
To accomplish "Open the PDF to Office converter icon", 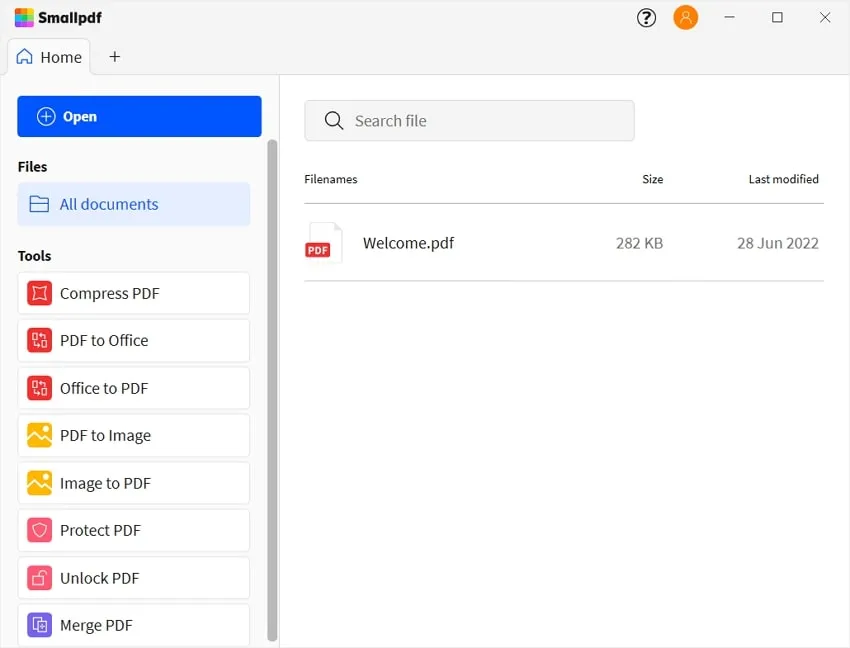I will (39, 340).
